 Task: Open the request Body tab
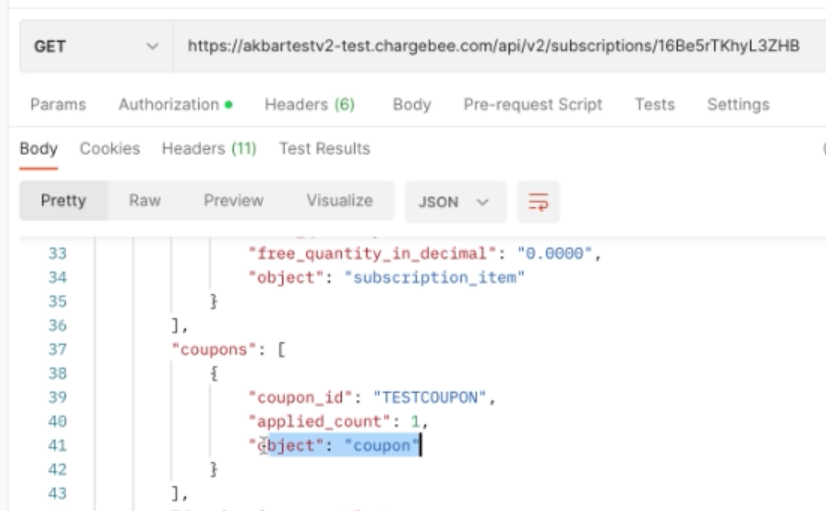coord(411,104)
